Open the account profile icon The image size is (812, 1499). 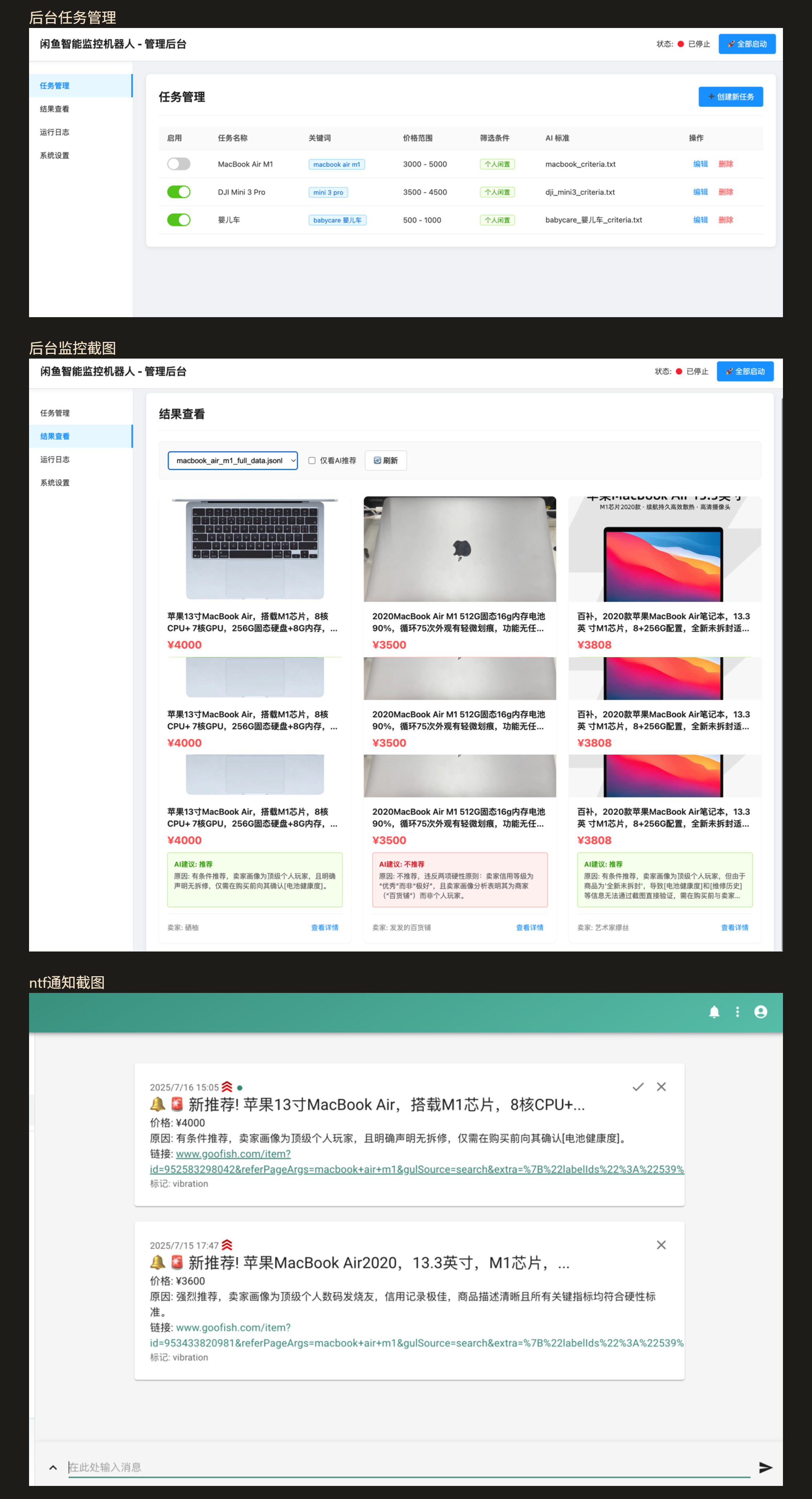[761, 1012]
